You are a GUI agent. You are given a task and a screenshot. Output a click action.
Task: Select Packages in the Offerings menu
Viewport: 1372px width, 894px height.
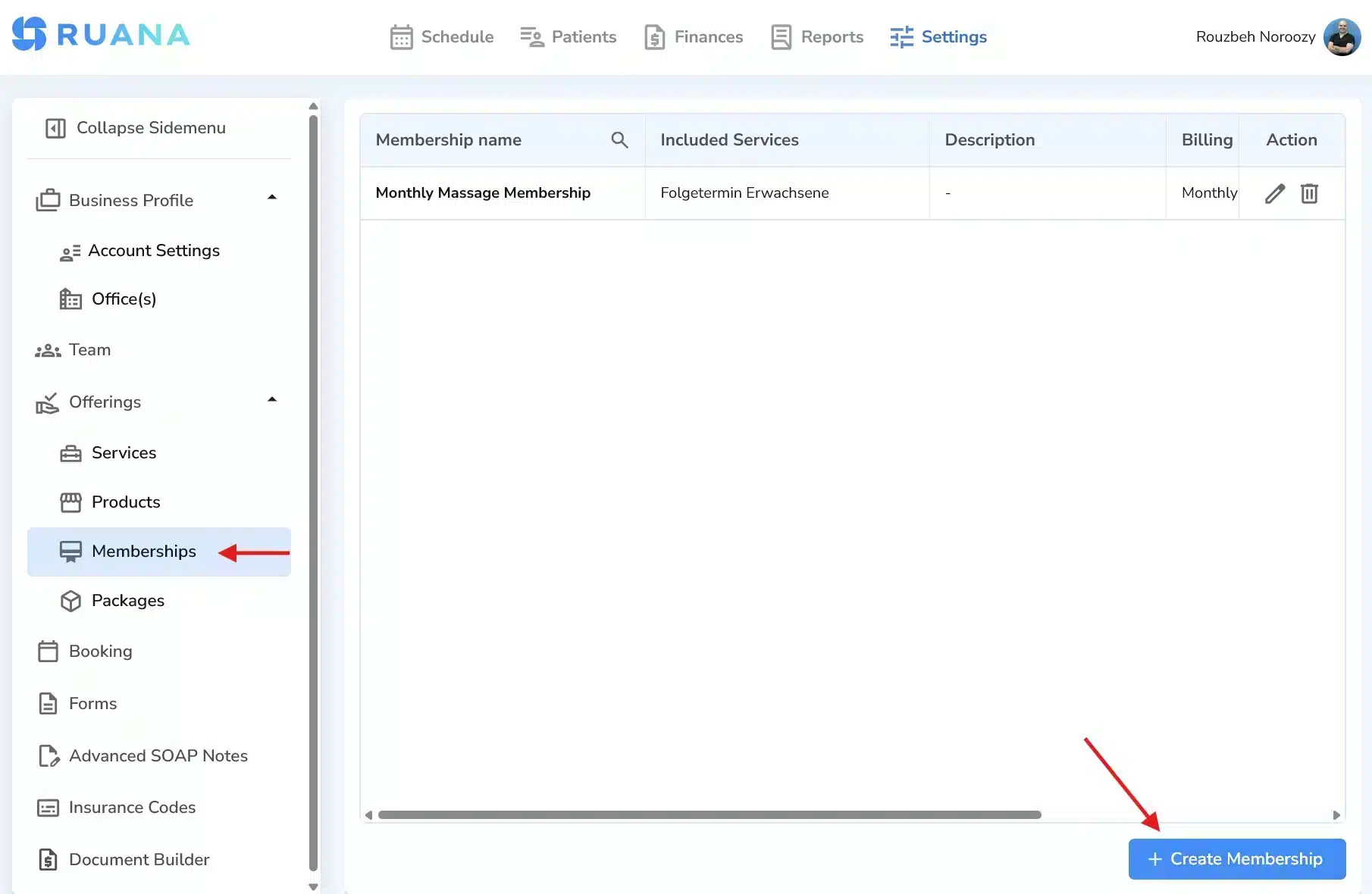(x=127, y=601)
